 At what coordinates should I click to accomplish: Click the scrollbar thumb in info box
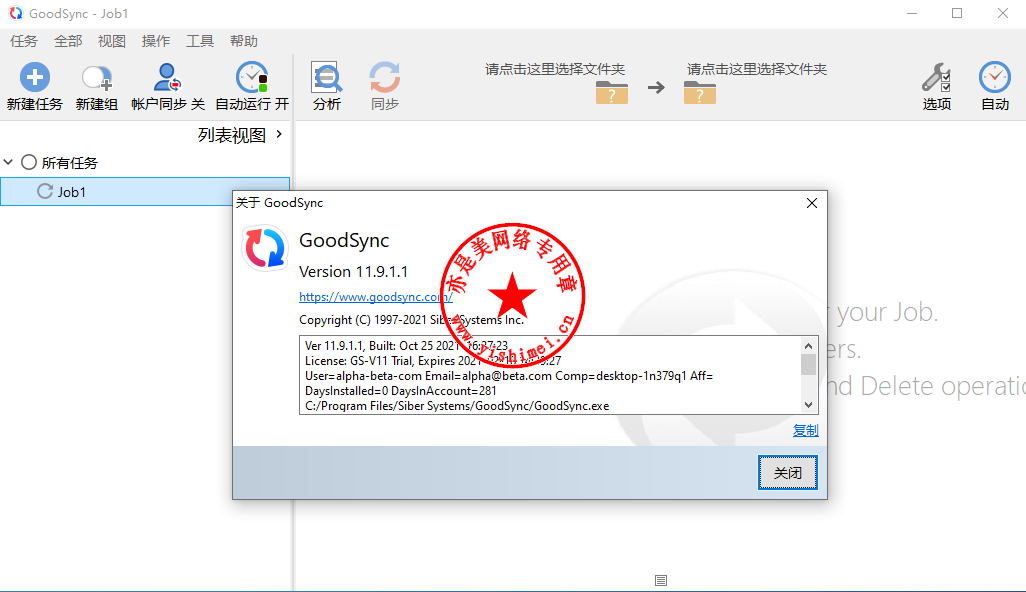[809, 364]
